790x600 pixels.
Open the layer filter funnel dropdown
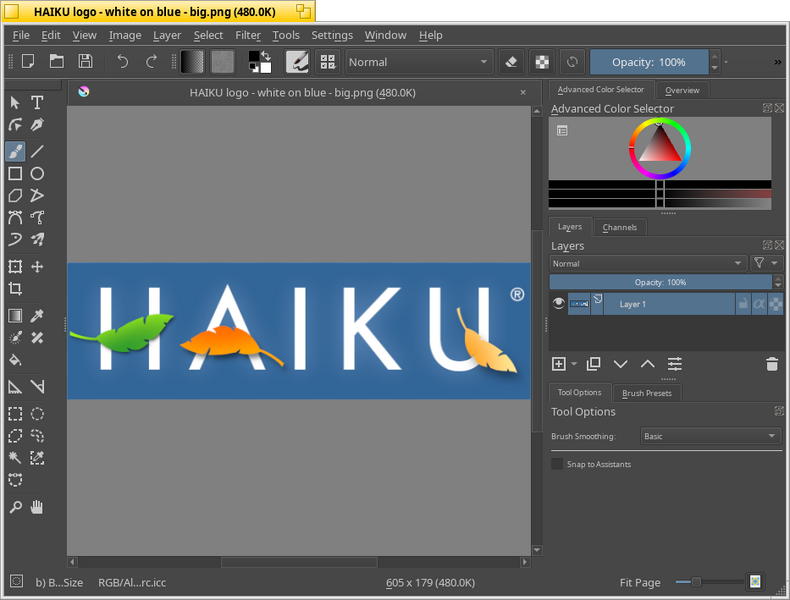(x=766, y=263)
